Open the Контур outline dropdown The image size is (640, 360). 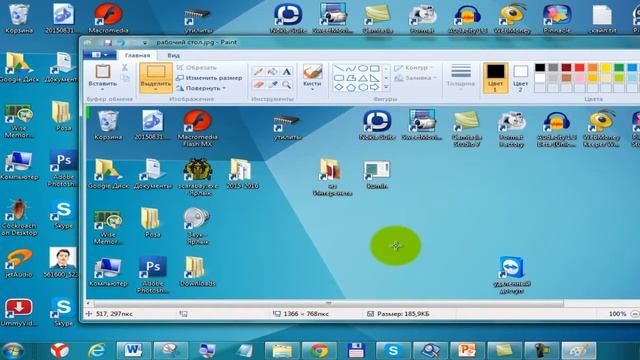click(x=414, y=68)
